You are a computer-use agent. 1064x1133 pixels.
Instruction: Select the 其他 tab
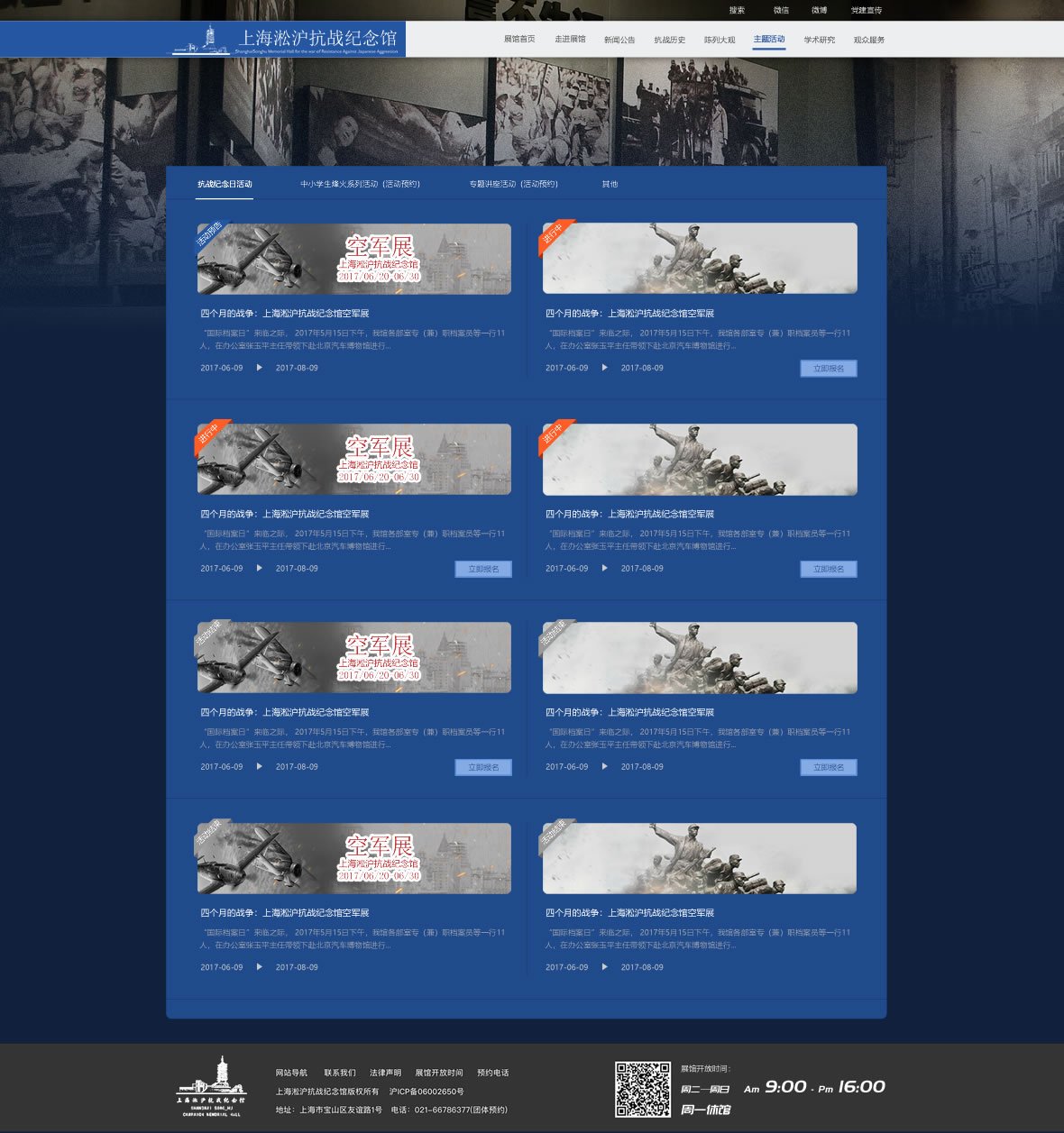click(x=610, y=184)
